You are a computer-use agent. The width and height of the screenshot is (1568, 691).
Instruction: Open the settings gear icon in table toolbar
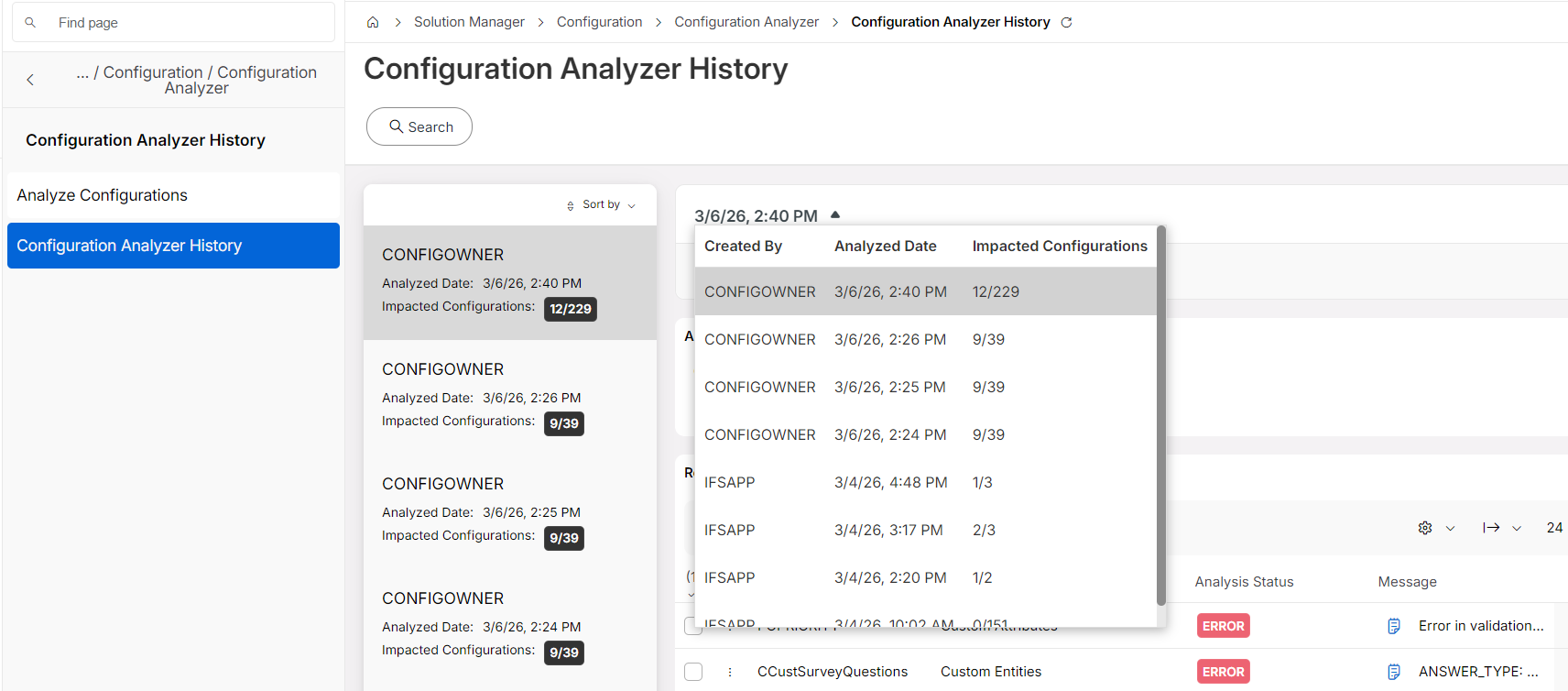pyautogui.click(x=1425, y=528)
